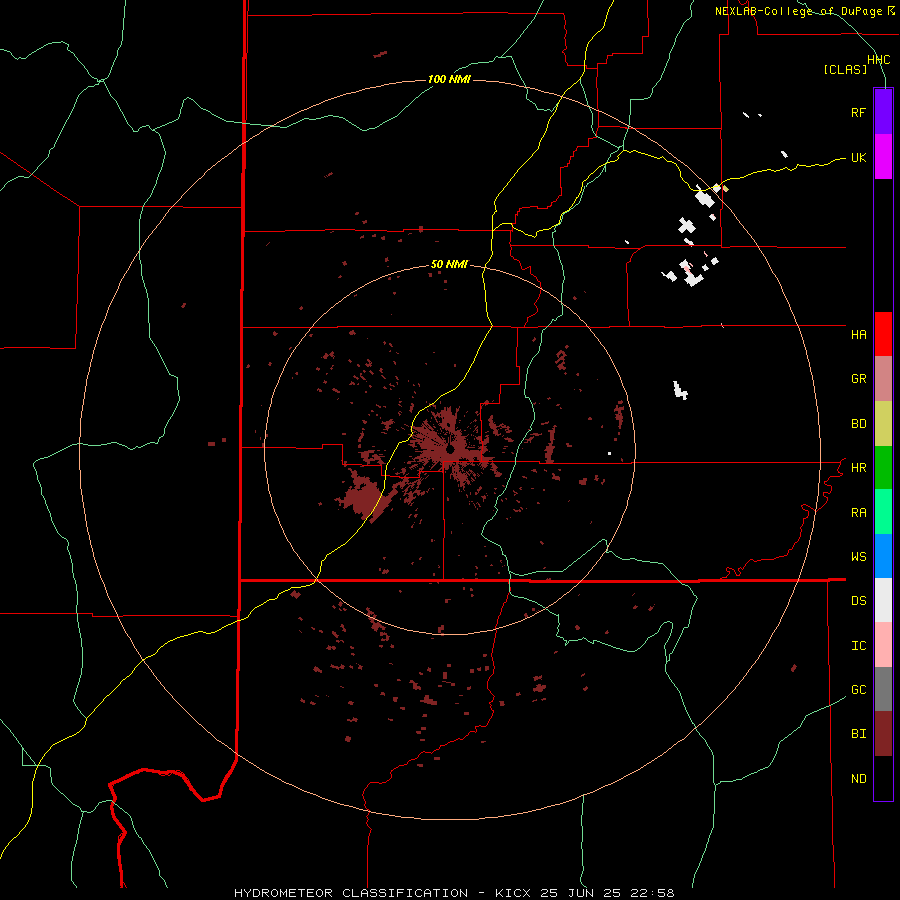Click the HR green legend swatch
Viewport: 900px width, 900px height.
[883, 468]
